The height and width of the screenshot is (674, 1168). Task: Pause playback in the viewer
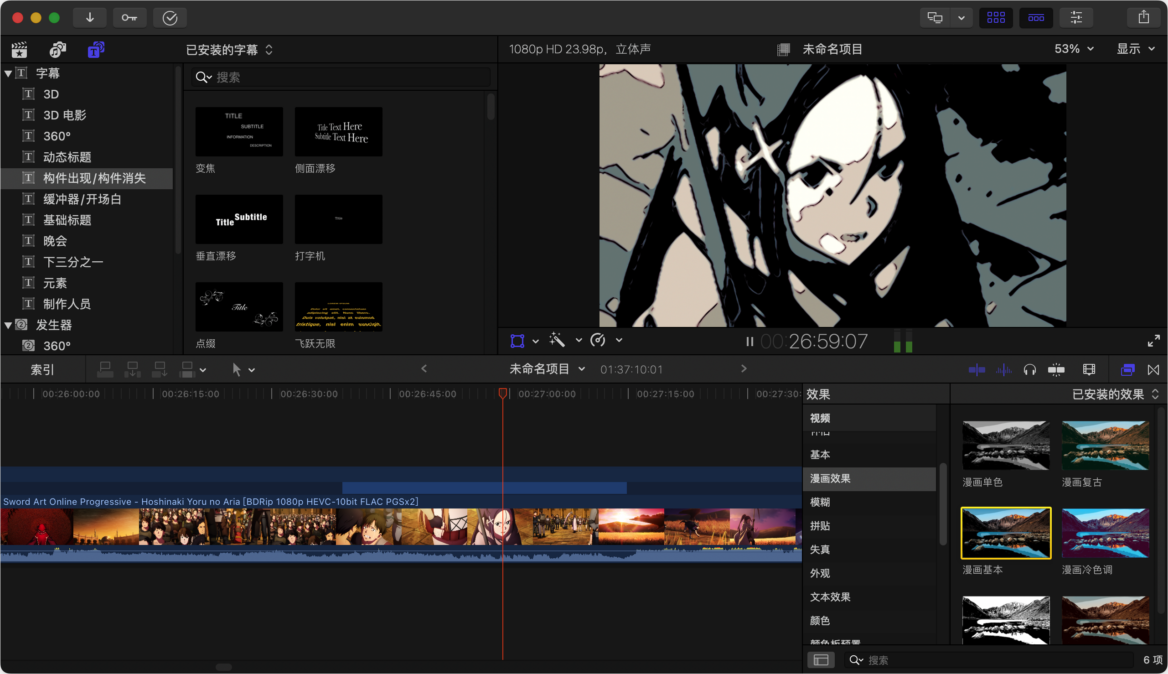coord(749,342)
